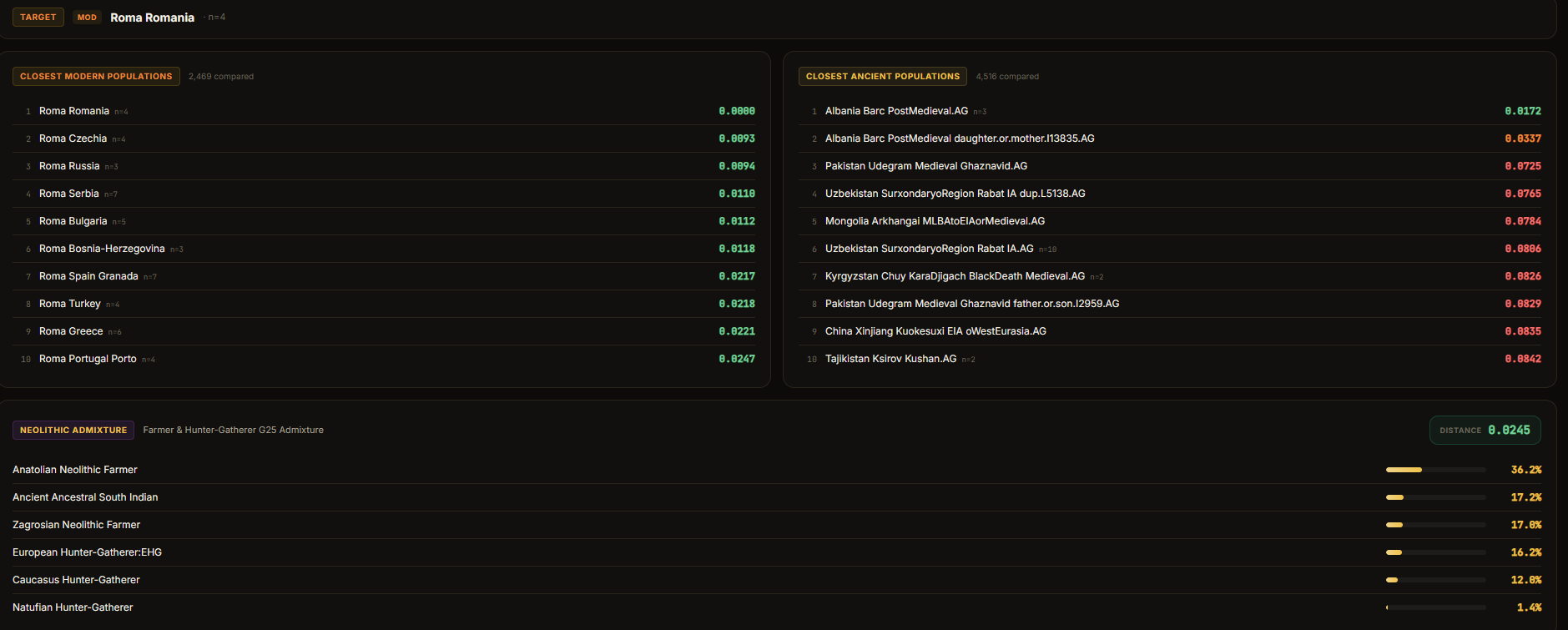This screenshot has height=630, width=1568.
Task: Select the Roma Greece row
Action: [384, 331]
